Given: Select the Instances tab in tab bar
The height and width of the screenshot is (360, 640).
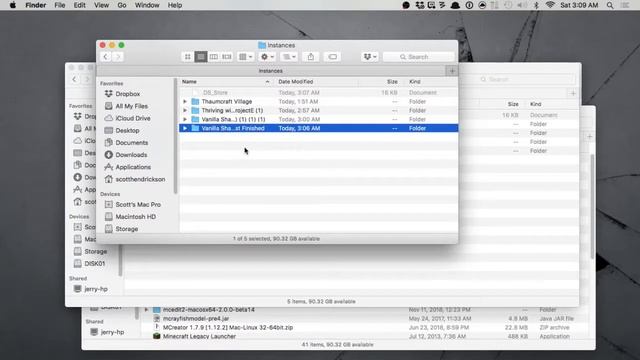Looking at the screenshot, I should pos(271,71).
